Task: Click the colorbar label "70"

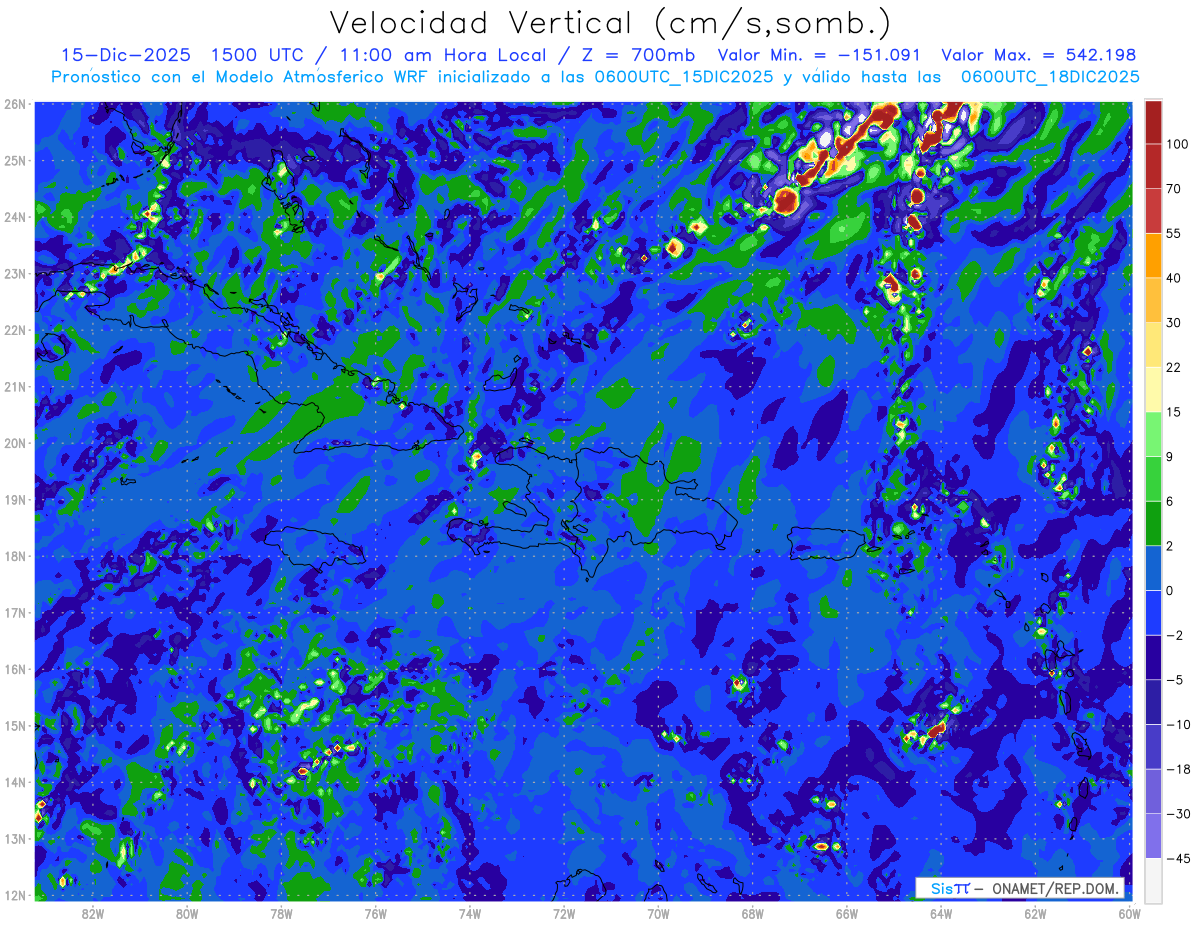Action: [1174, 188]
